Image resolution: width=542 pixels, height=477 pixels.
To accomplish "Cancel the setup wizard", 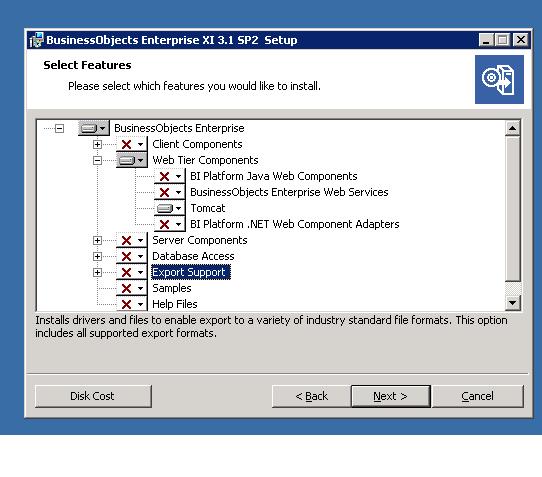I will pyautogui.click(x=478, y=396).
